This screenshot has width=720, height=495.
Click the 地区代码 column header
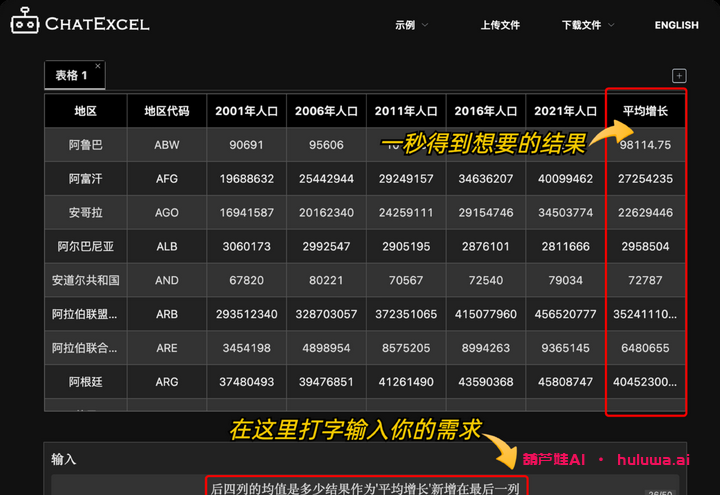(x=167, y=111)
